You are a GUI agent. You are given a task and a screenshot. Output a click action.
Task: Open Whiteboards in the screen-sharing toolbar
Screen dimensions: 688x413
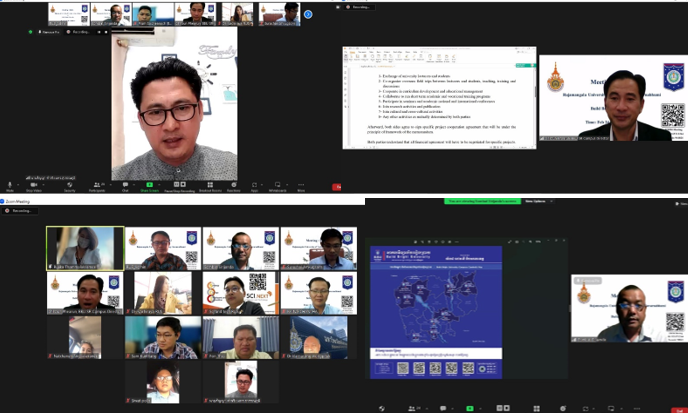point(611,409)
